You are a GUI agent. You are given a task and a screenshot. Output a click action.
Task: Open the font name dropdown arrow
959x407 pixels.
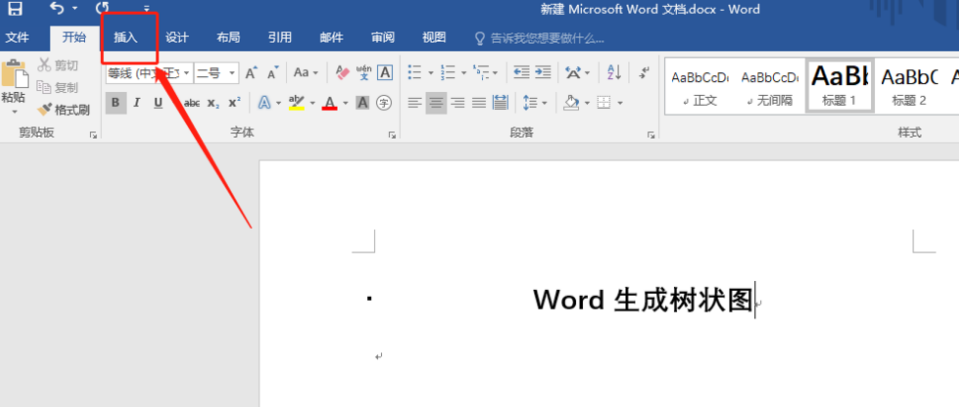click(187, 73)
